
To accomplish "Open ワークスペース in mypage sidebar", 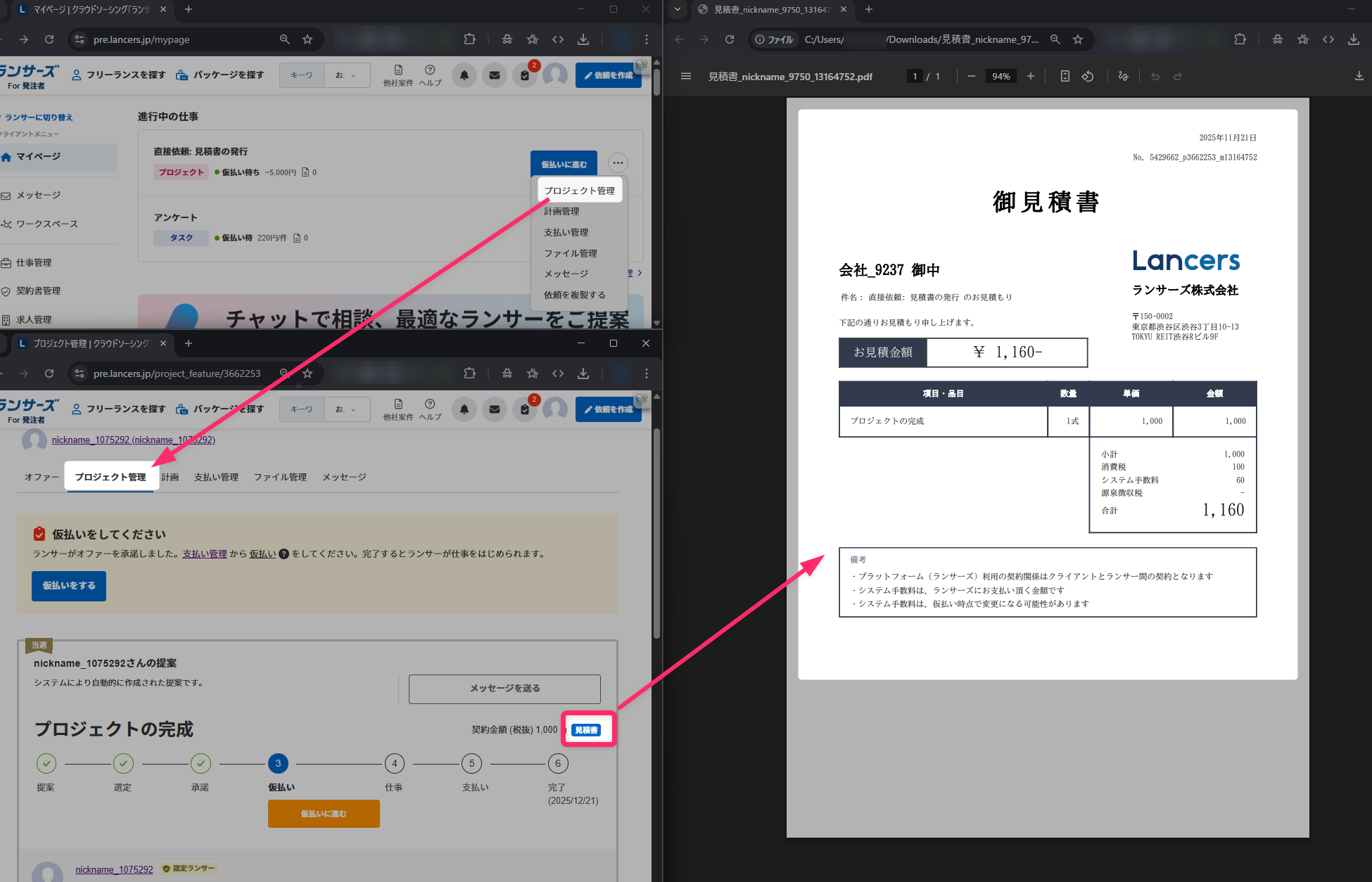I will (x=46, y=224).
